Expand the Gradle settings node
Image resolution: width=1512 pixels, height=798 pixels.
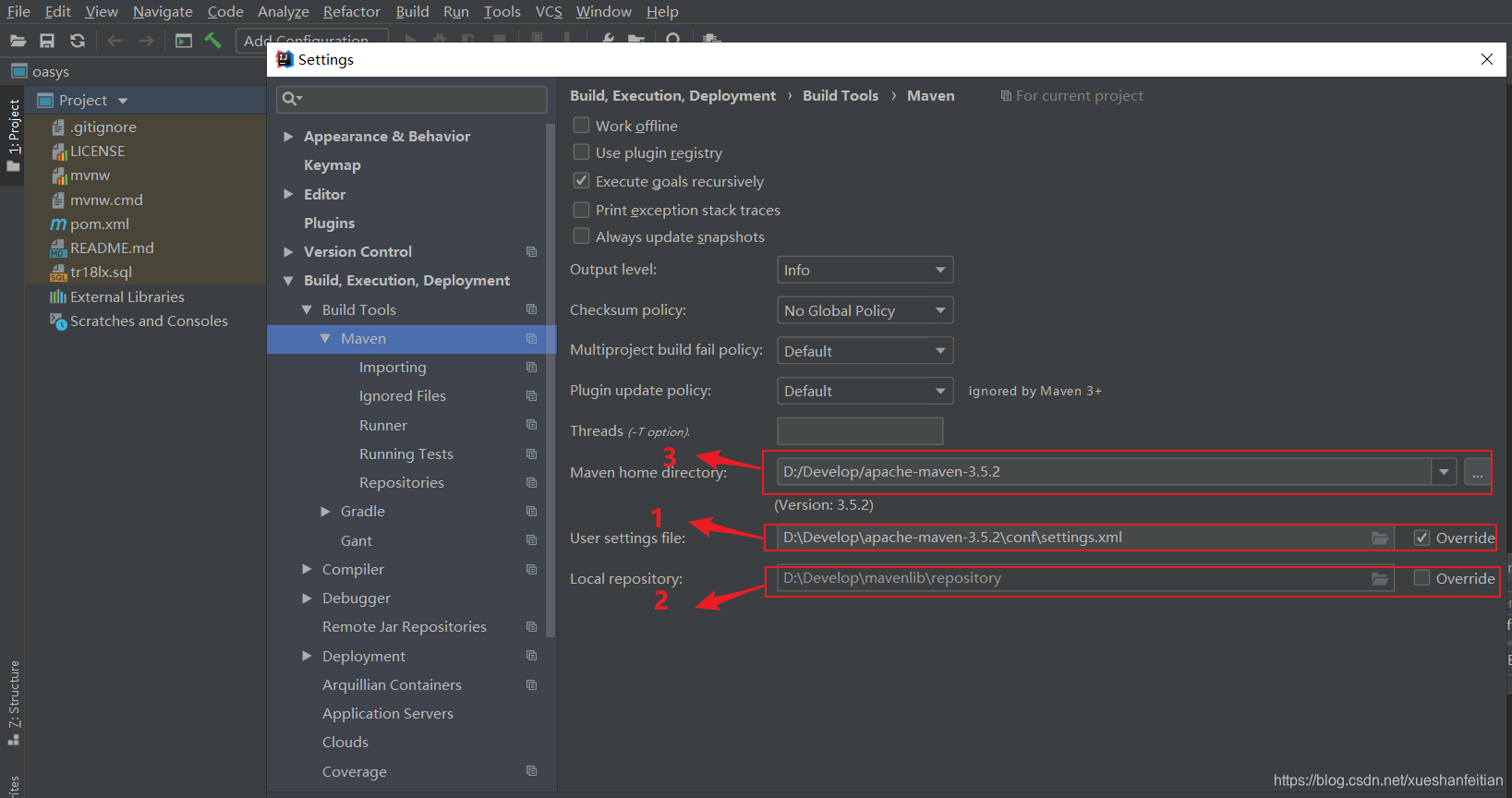click(325, 512)
